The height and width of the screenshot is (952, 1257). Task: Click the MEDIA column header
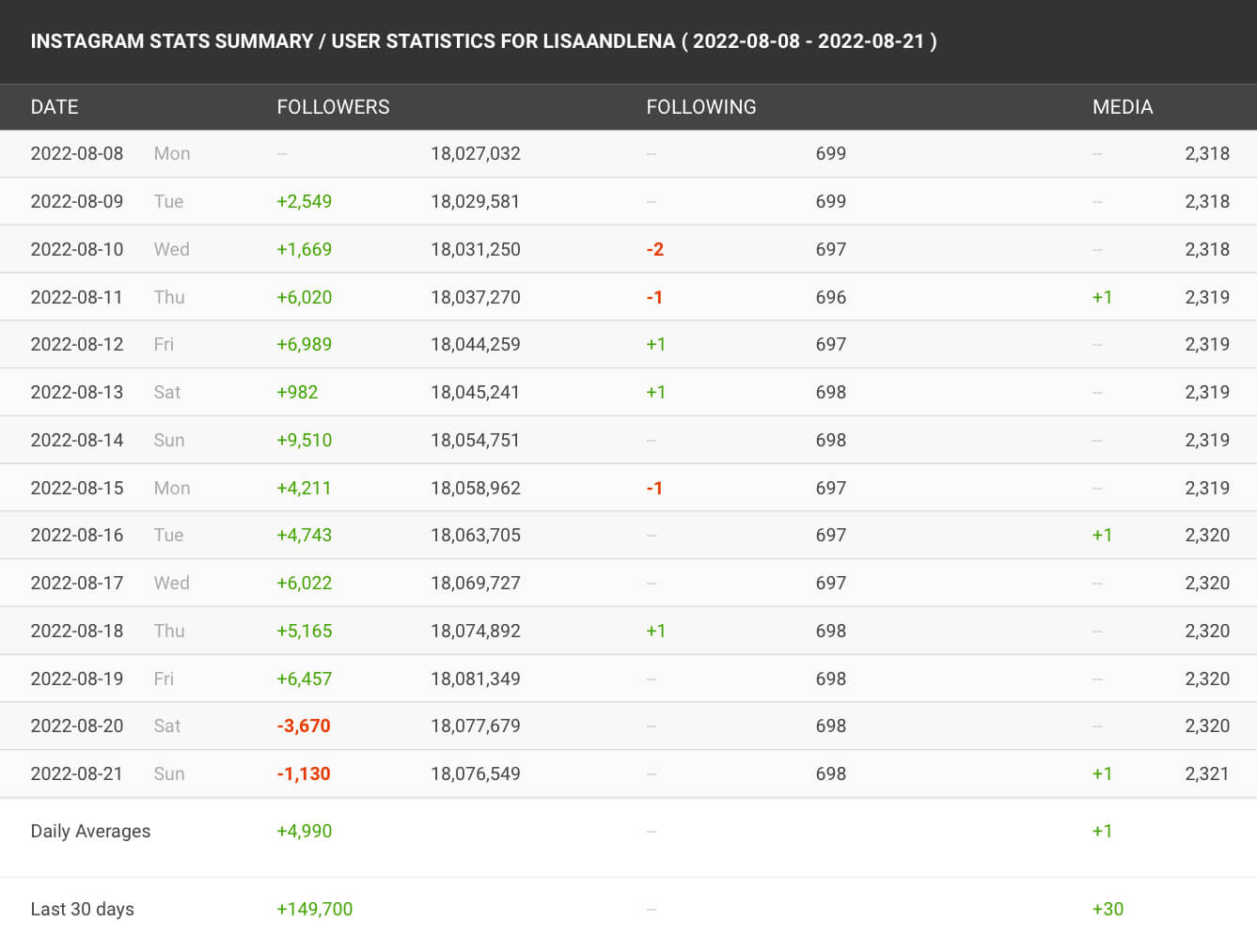tap(1123, 107)
